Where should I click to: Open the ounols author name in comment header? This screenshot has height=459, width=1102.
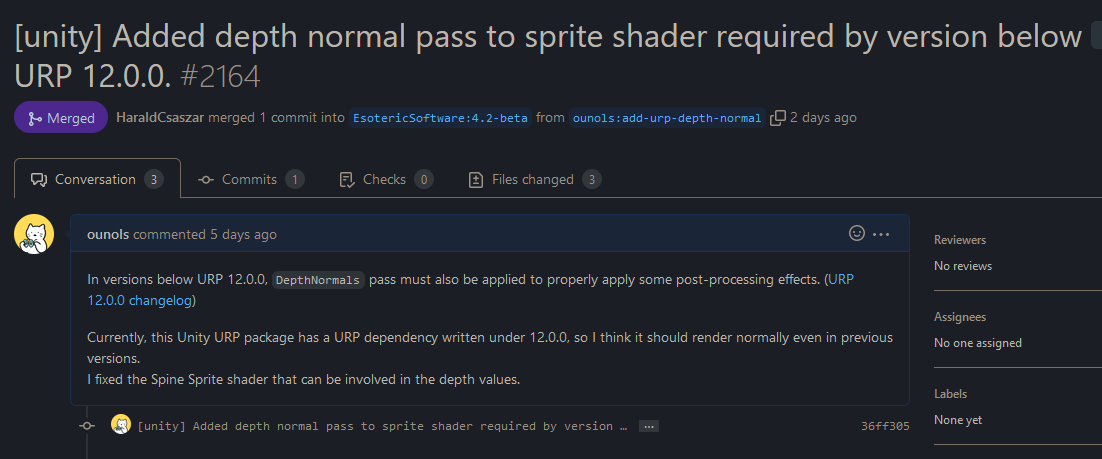[x=108, y=234]
